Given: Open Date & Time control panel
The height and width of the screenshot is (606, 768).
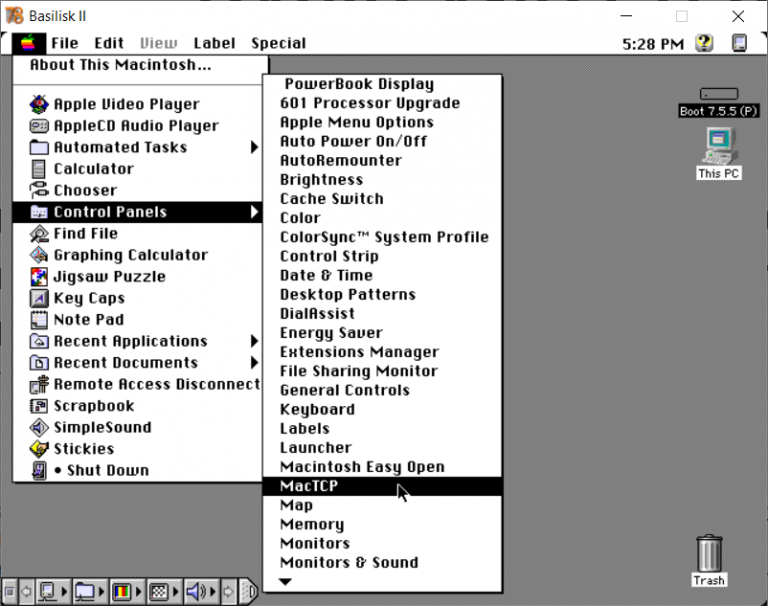Looking at the screenshot, I should 382,275.
